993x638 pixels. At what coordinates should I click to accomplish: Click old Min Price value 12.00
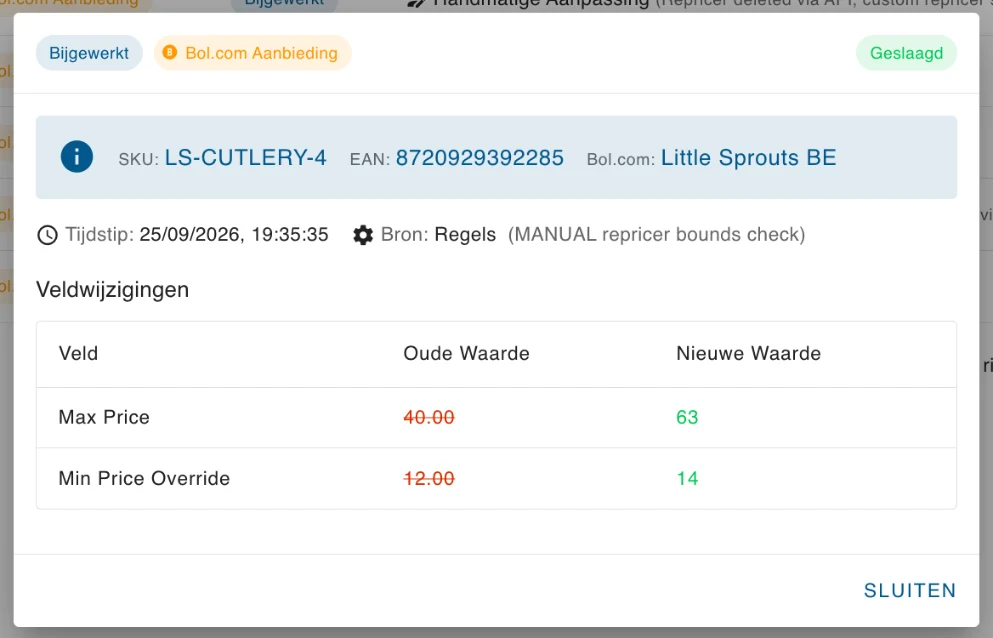[429, 478]
